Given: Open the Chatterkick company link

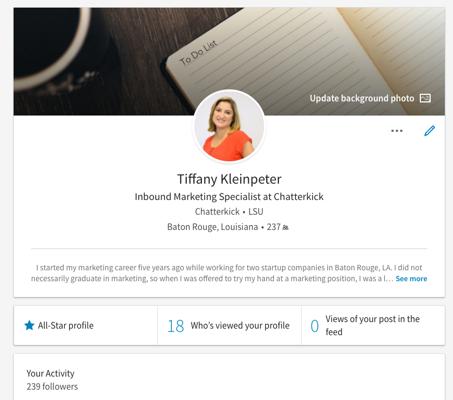Looking at the screenshot, I should point(217,212).
